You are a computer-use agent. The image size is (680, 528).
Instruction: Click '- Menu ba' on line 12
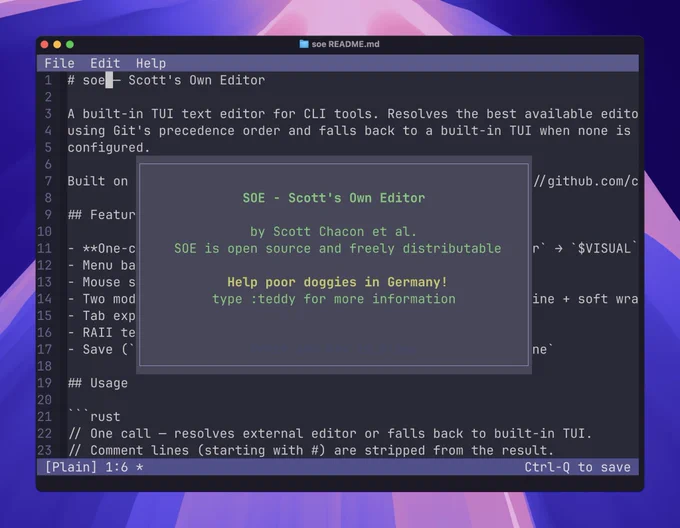[101, 265]
